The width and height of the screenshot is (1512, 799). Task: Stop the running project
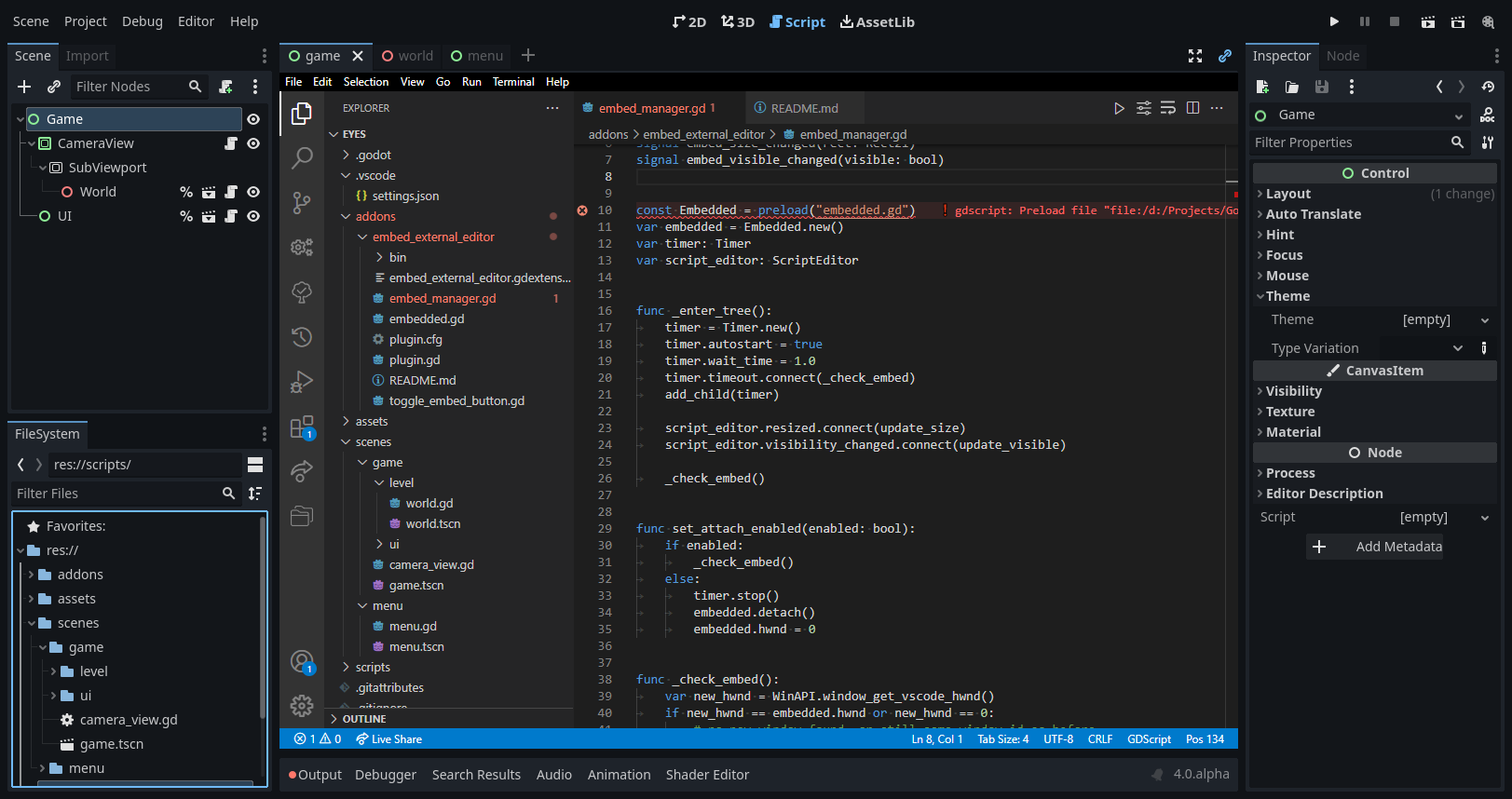pos(1395,21)
